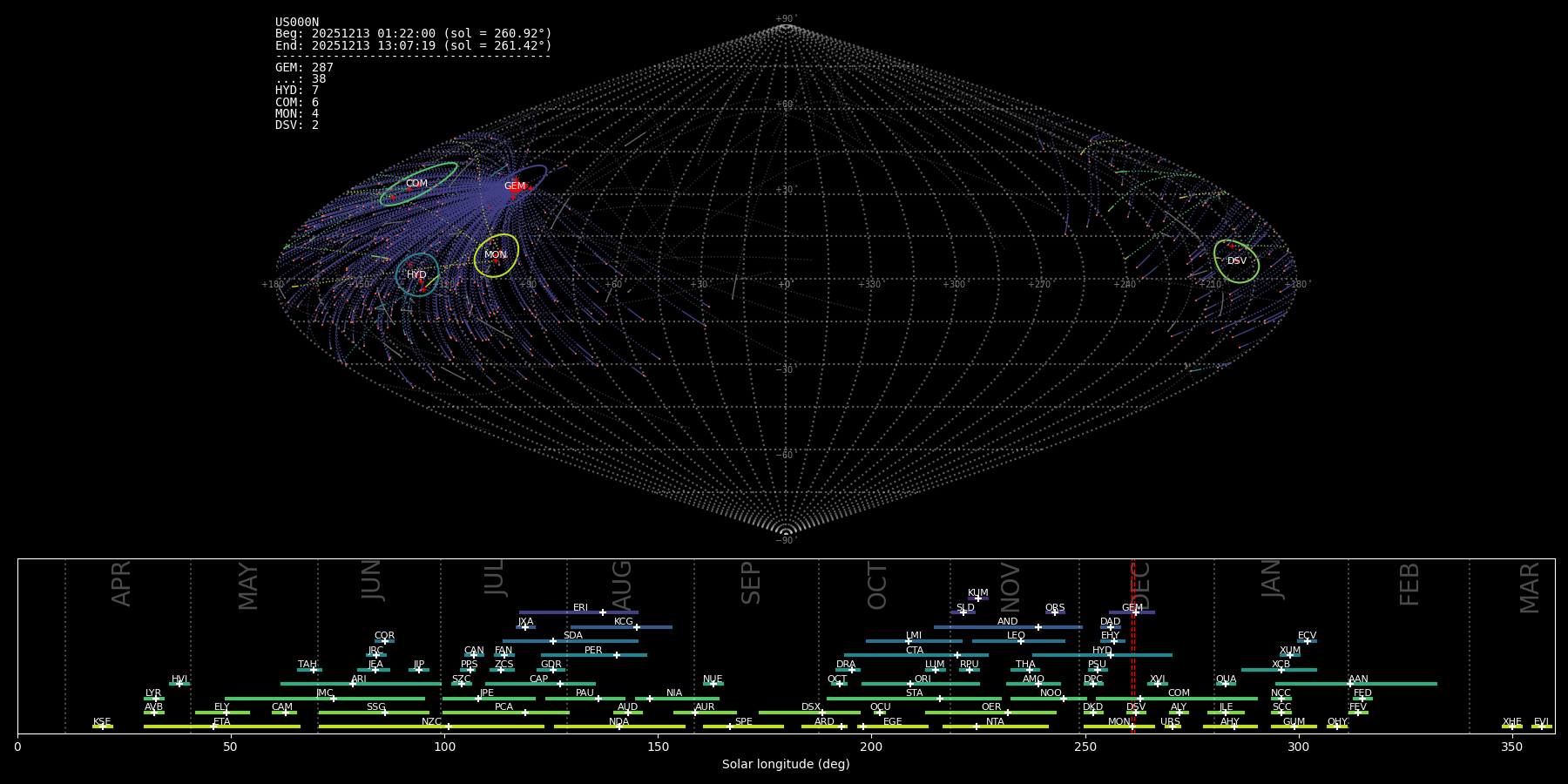Image resolution: width=1568 pixels, height=784 pixels.
Task: Select the End: 20251213 13:07:19 line
Action: (414, 45)
